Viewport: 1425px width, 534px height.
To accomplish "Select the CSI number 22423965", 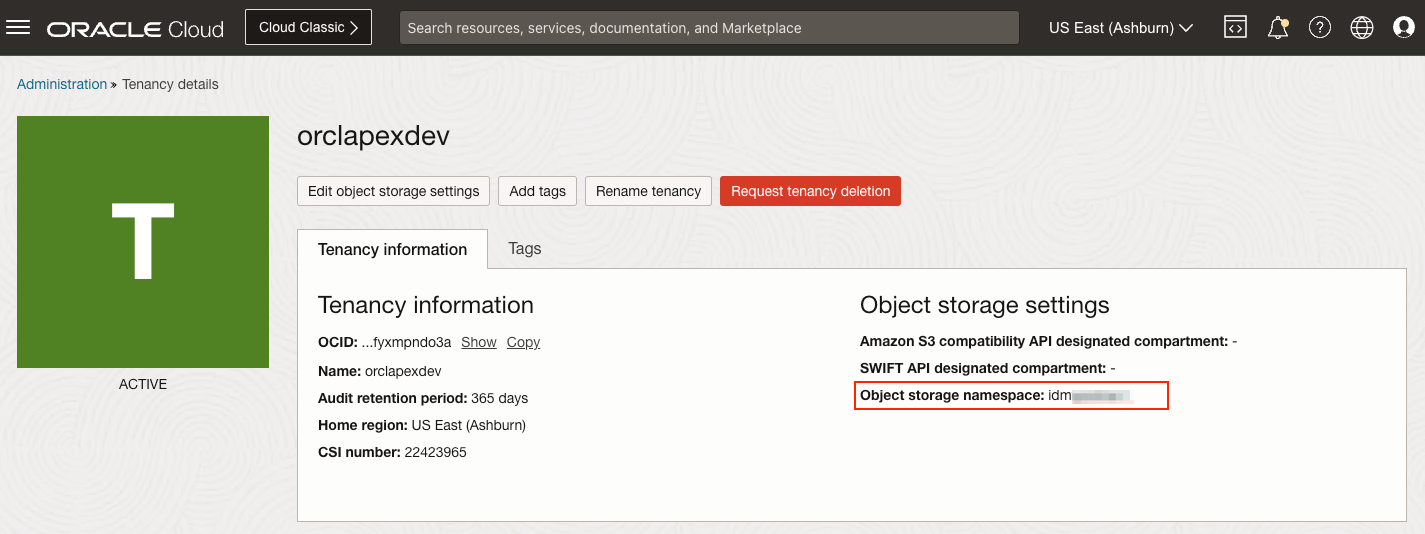I will [x=436, y=452].
